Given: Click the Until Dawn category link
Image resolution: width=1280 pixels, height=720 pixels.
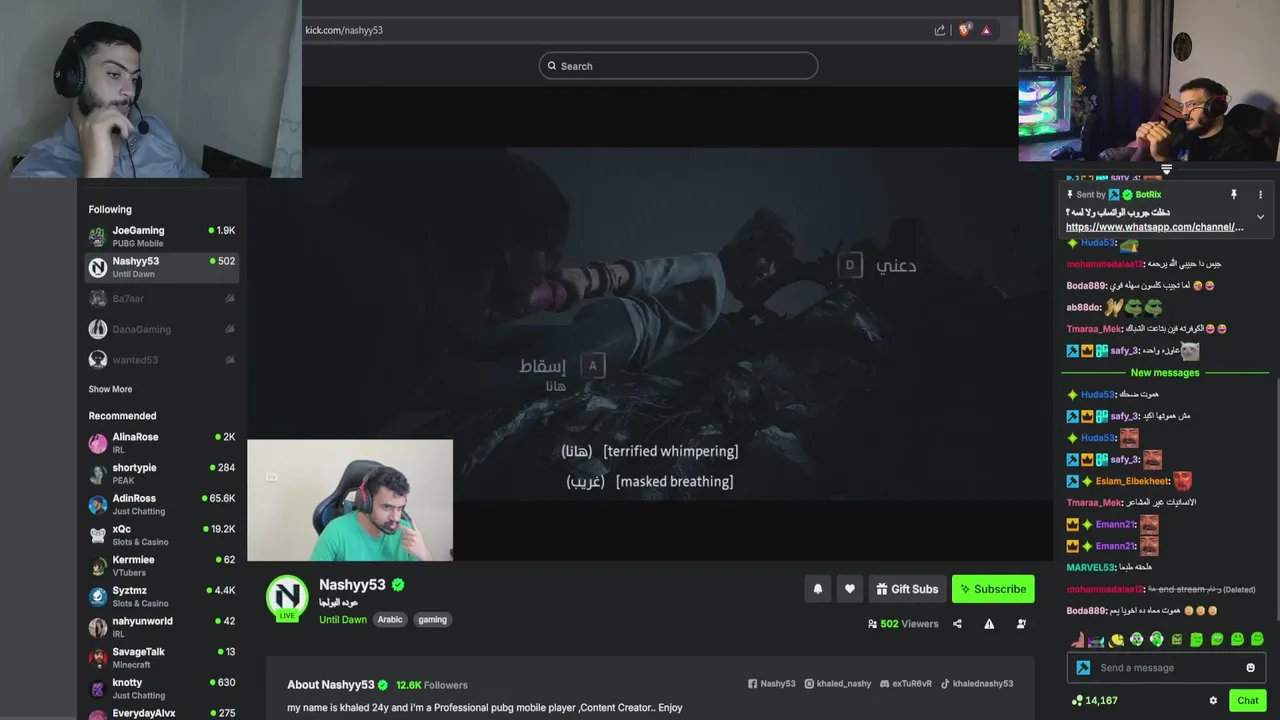Looking at the screenshot, I should point(343,620).
